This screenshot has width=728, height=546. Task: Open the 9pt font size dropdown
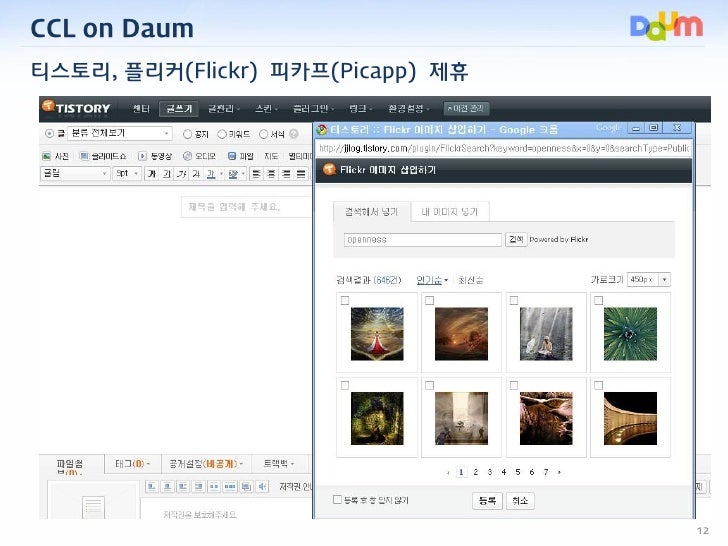[x=127, y=174]
